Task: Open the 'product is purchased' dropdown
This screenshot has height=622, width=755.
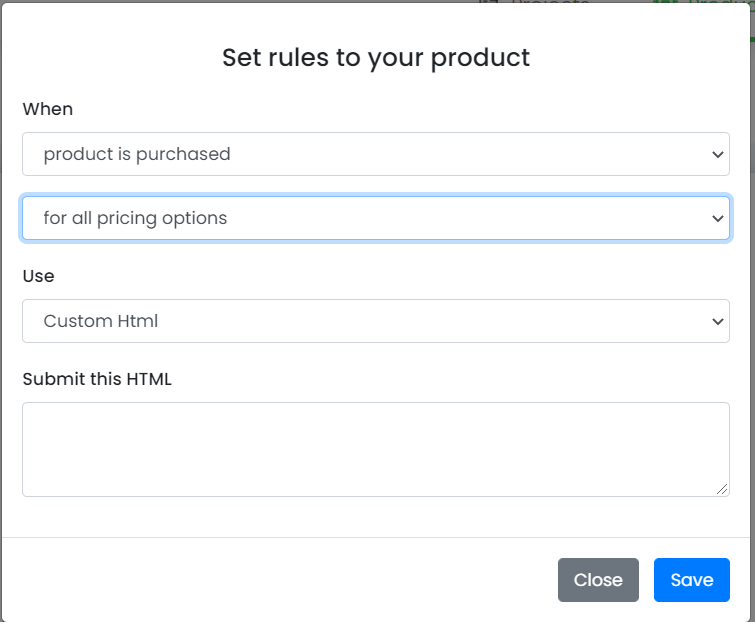Action: (375, 154)
